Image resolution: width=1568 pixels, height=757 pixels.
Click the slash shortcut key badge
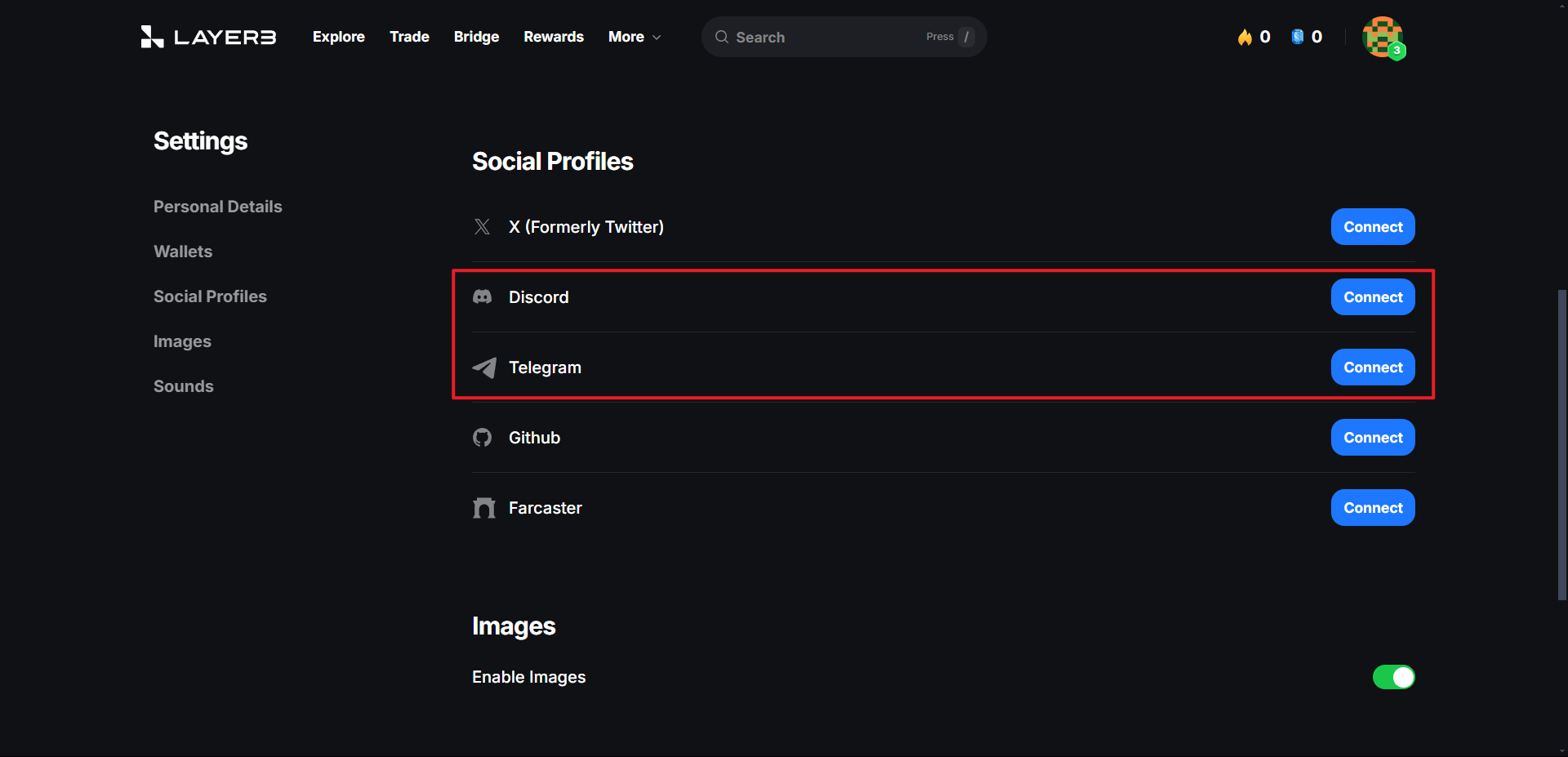click(966, 37)
